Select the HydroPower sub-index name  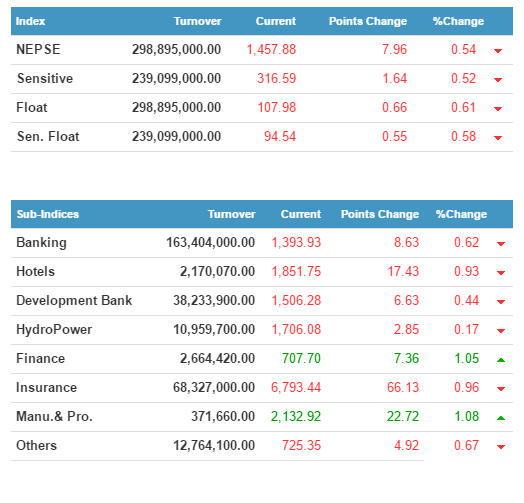tap(54, 330)
